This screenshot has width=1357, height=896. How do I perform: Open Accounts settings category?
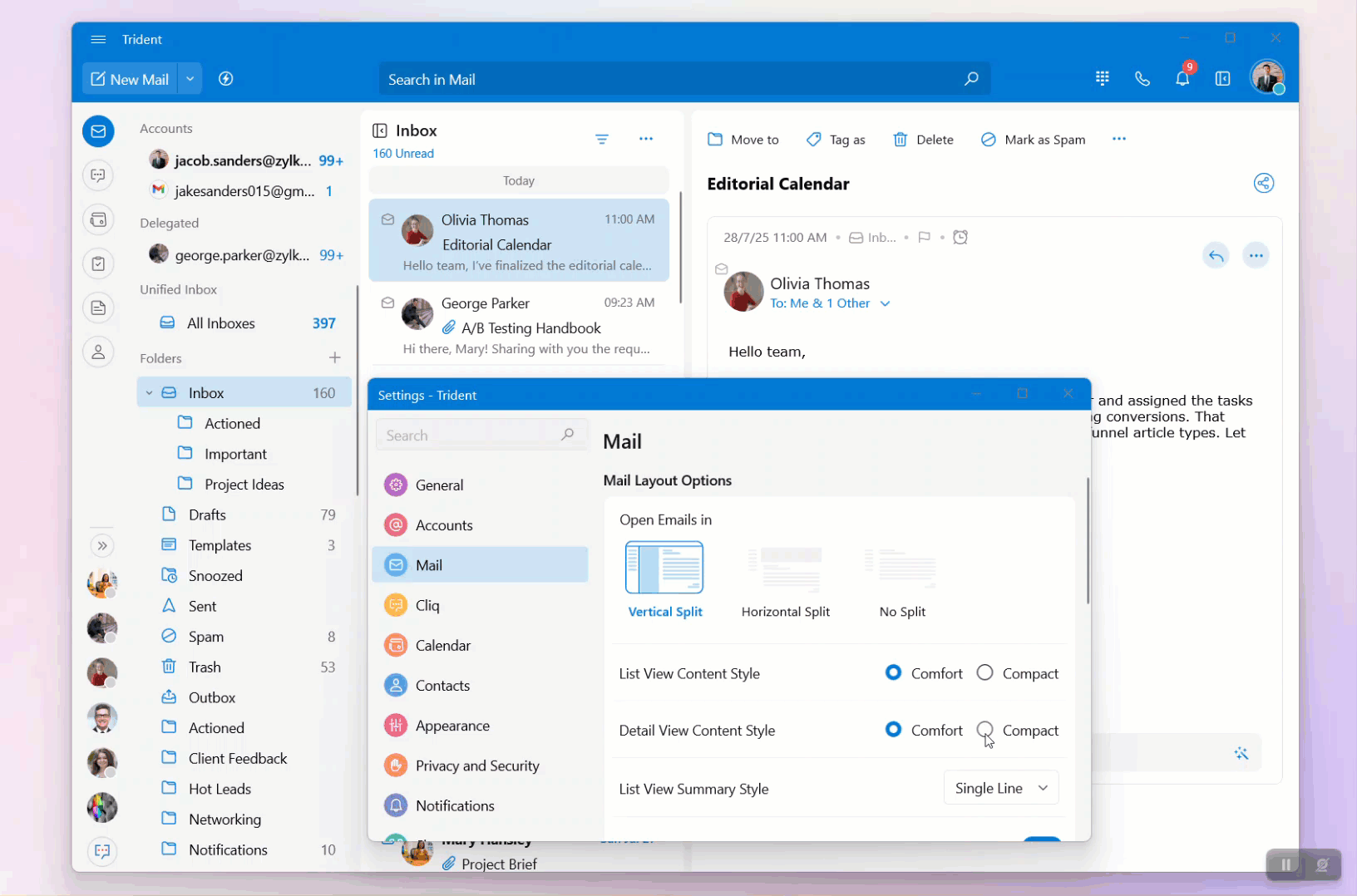[x=480, y=525]
